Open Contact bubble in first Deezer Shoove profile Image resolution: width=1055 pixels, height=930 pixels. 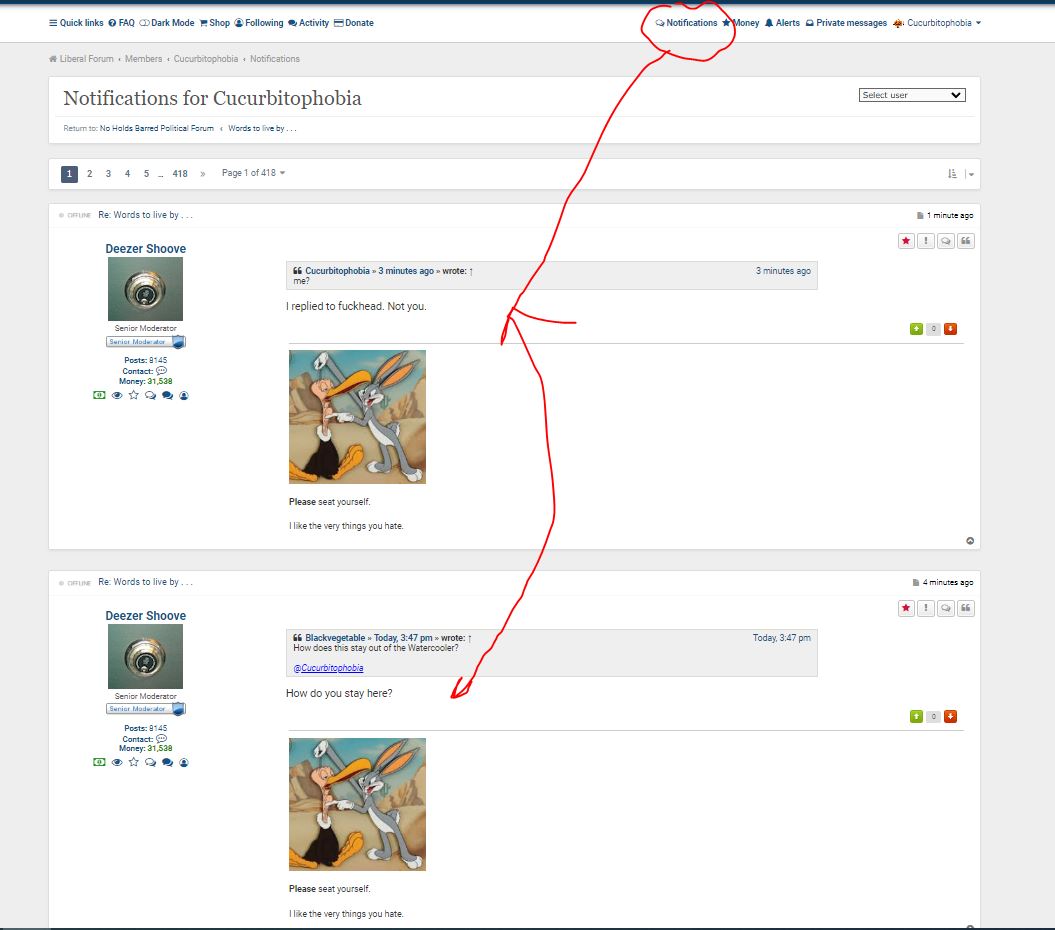point(161,371)
